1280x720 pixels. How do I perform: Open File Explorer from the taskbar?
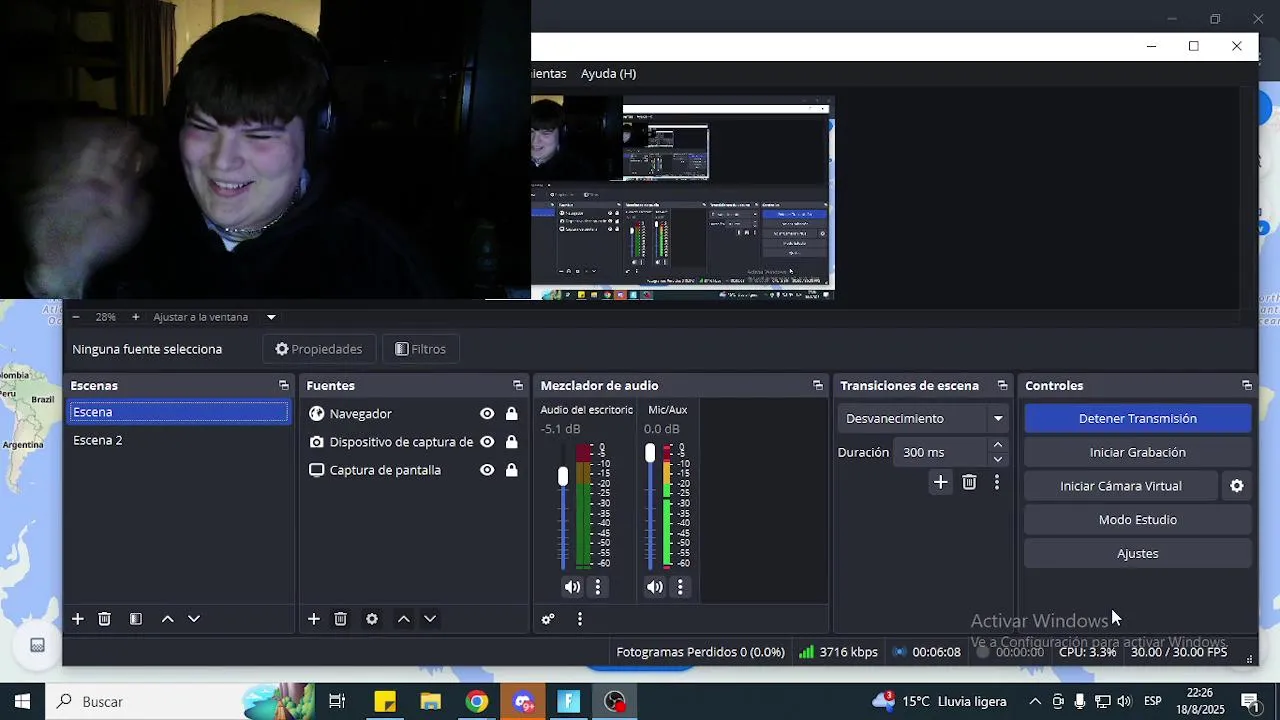[x=431, y=702]
